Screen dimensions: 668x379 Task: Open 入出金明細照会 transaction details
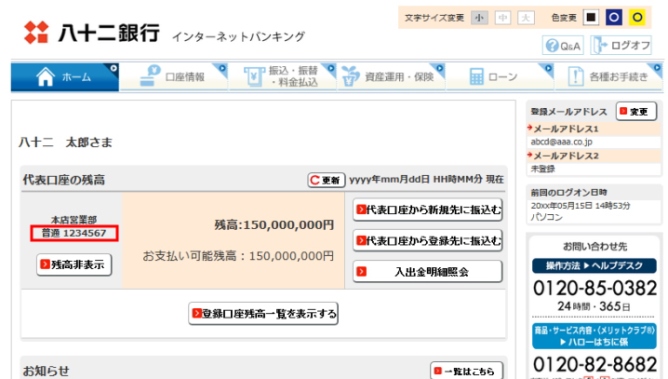tap(428, 272)
